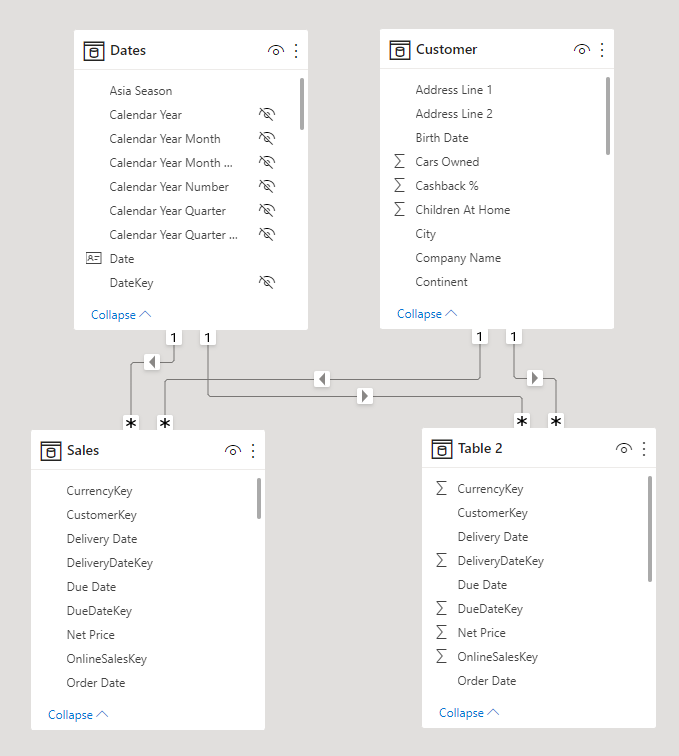Open more options for Dates table
Image resolution: width=679 pixels, height=756 pixels.
click(296, 51)
